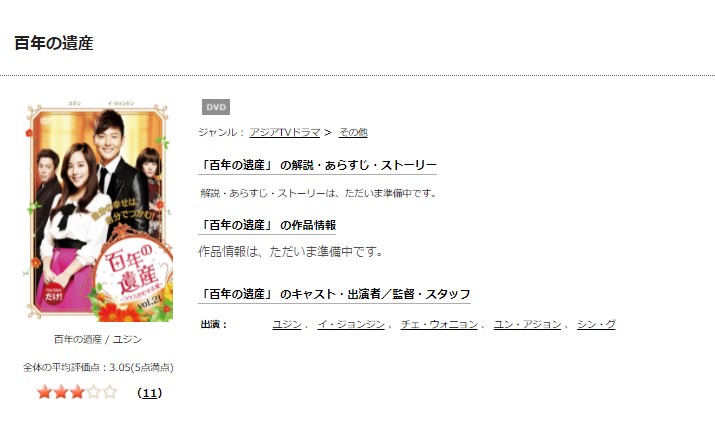Open the その他 genre link
715x424 pixels.
(353, 132)
